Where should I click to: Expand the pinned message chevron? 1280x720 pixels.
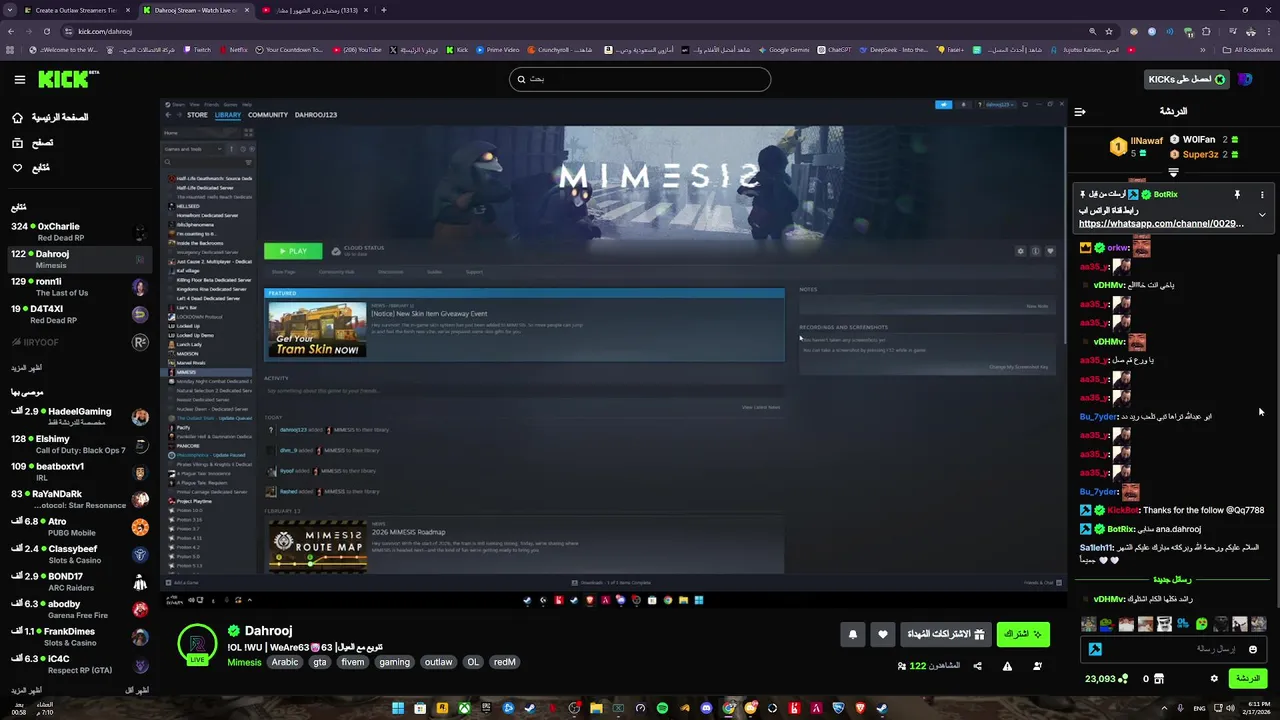pos(1262,214)
